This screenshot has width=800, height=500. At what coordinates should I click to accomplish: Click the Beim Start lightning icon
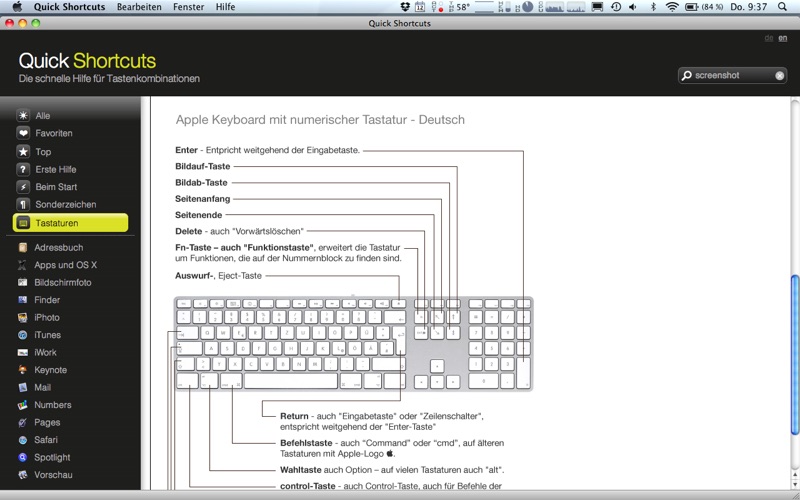click(x=23, y=187)
